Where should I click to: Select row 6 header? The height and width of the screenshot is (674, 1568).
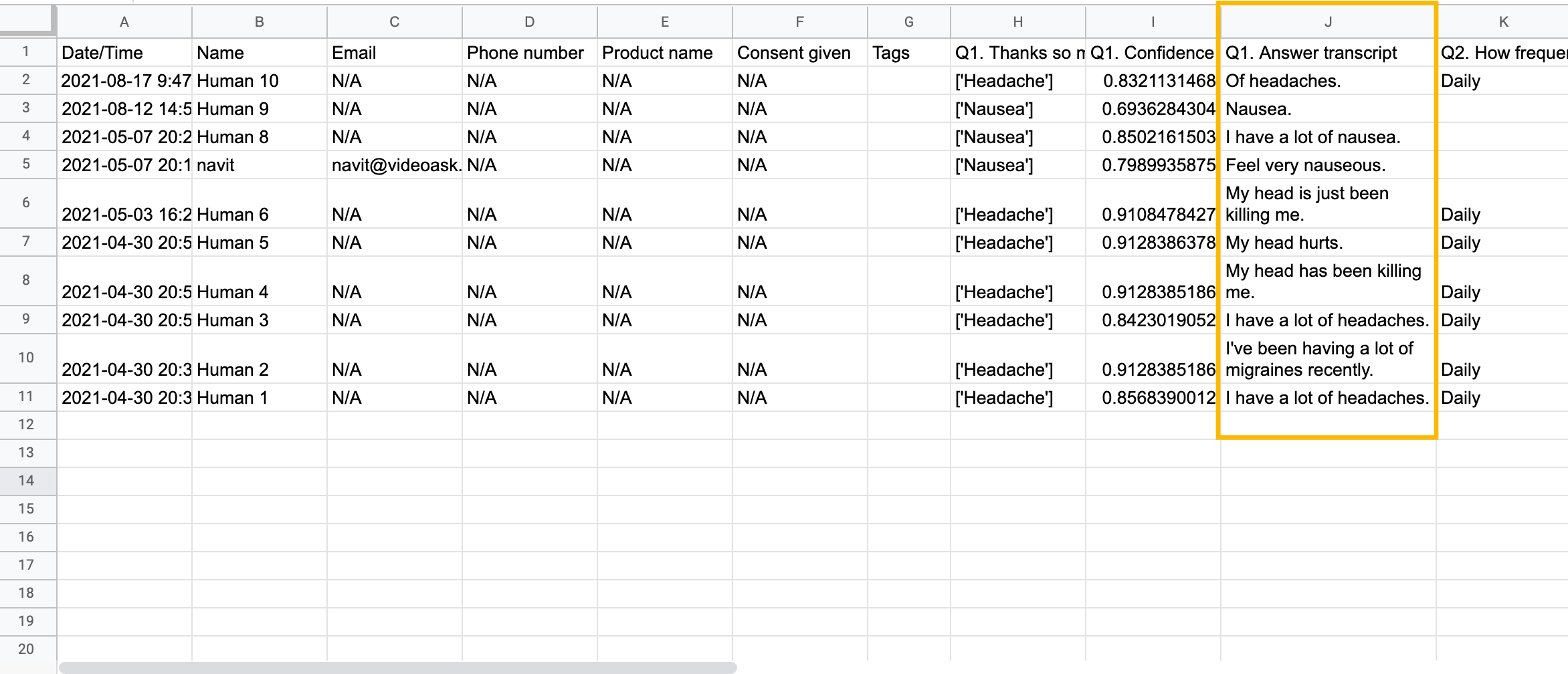pyautogui.click(x=26, y=203)
